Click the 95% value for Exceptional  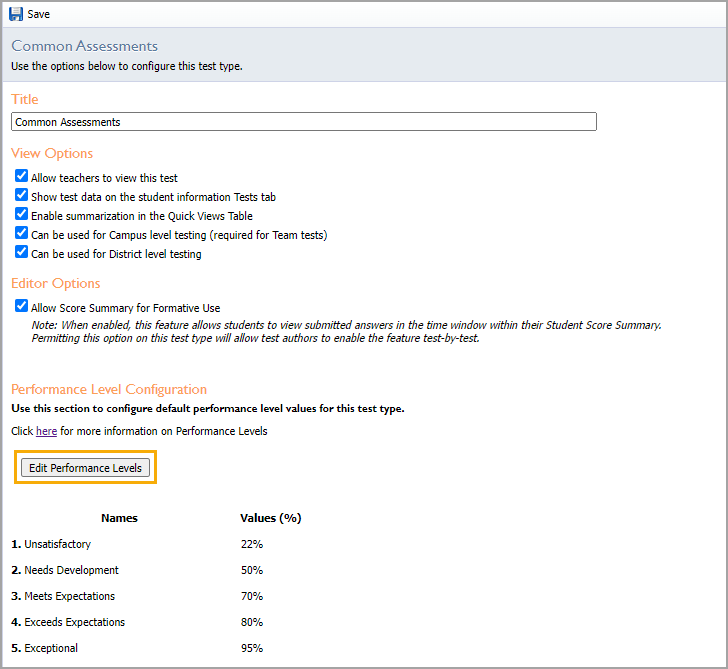(x=252, y=648)
